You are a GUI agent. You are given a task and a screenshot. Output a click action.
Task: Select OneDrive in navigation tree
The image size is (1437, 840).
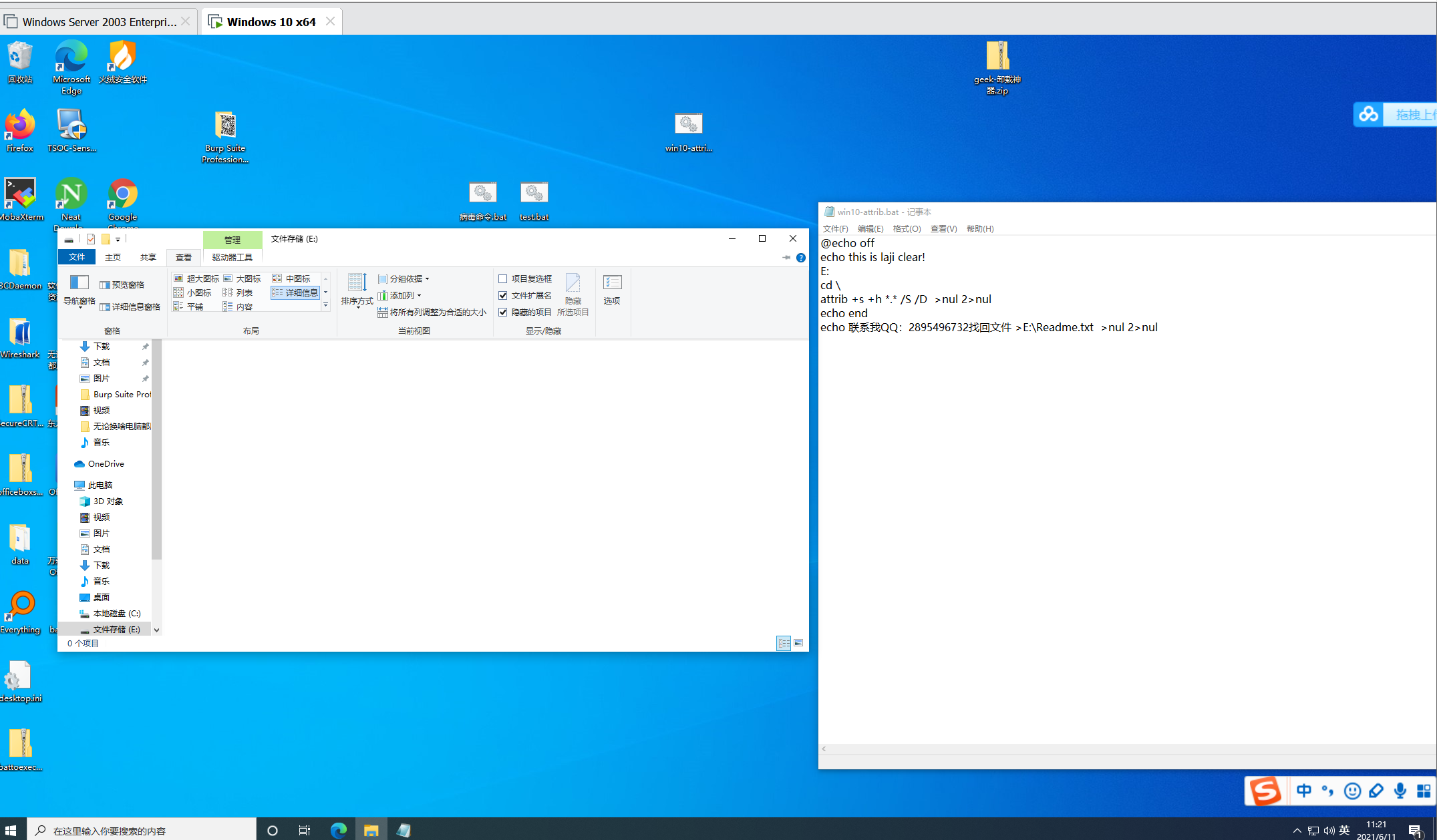[x=106, y=463]
